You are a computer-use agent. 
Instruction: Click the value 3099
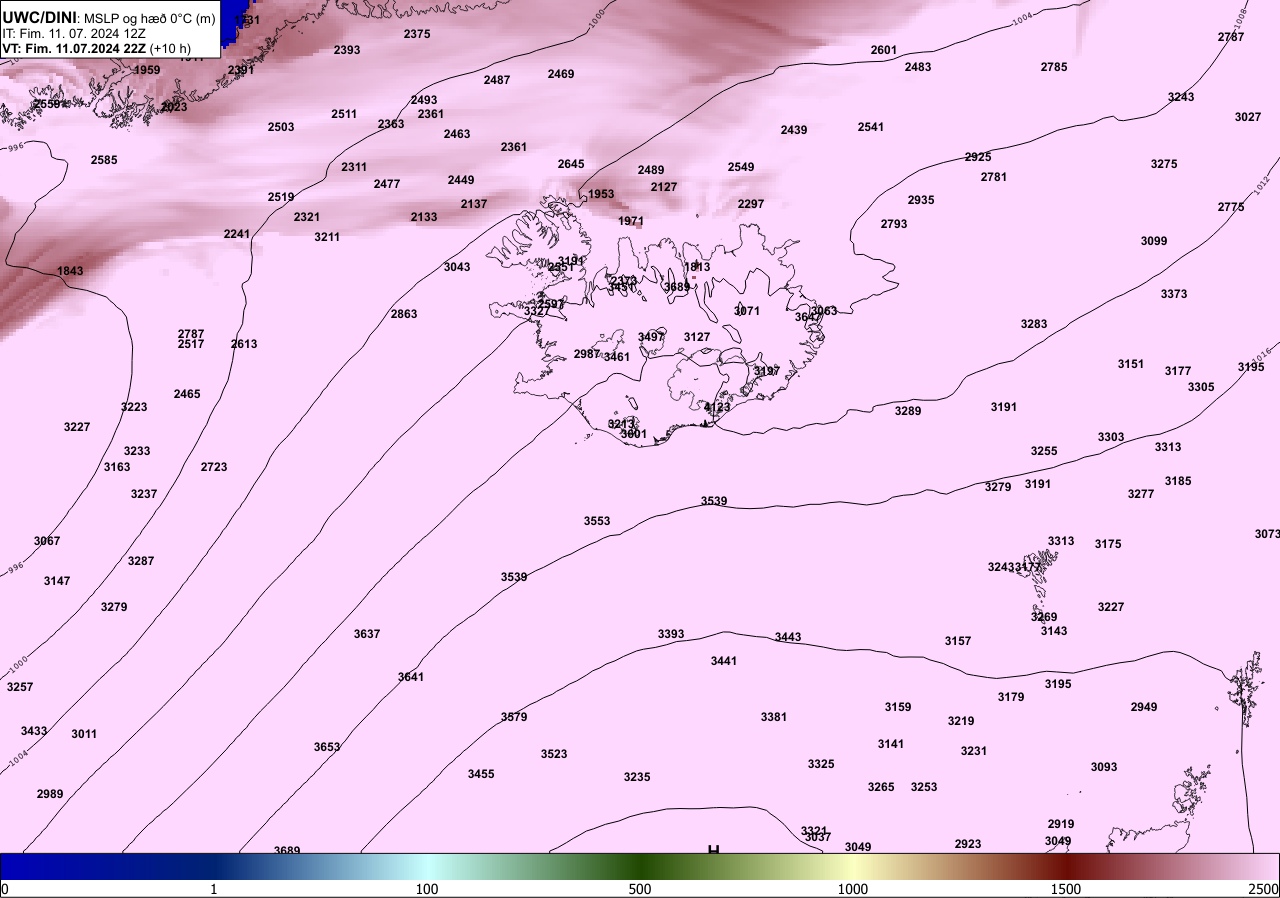(x=1154, y=241)
